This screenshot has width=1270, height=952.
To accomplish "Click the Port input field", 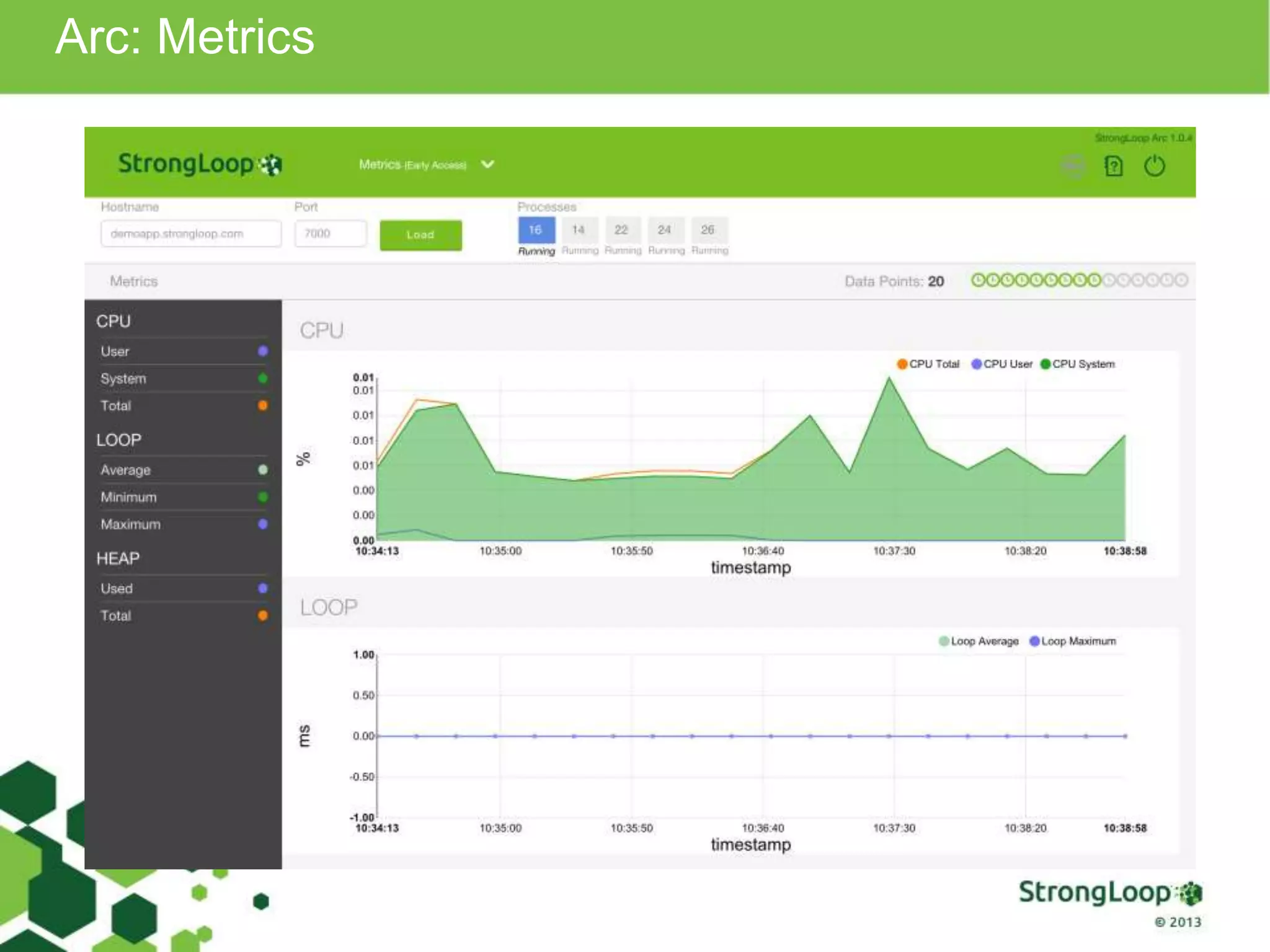I will [331, 234].
